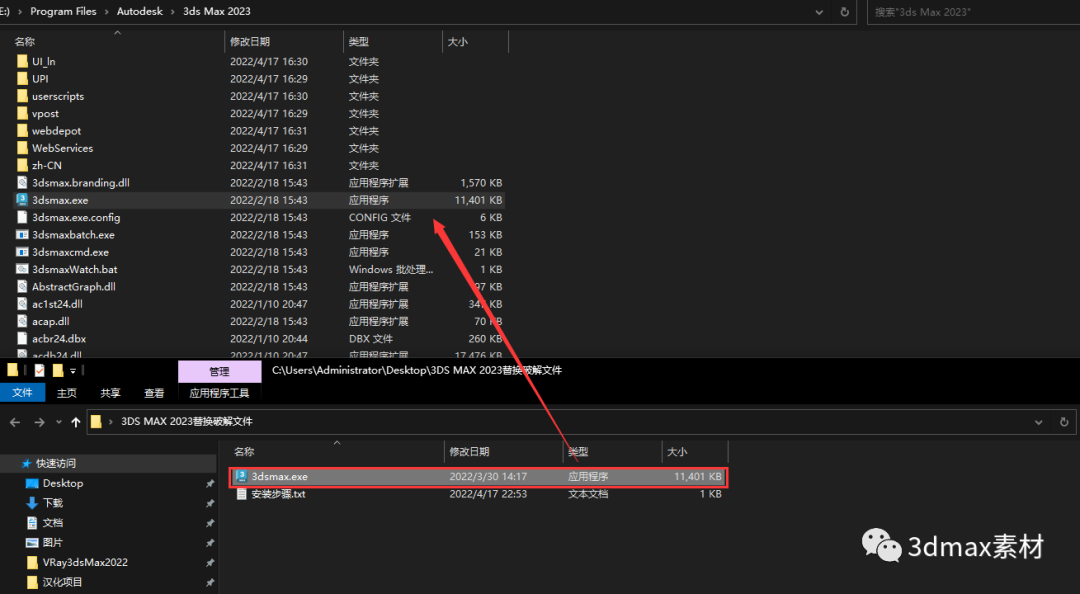
Task: Open quick access toolbar customize dropdown
Action: tap(72, 371)
